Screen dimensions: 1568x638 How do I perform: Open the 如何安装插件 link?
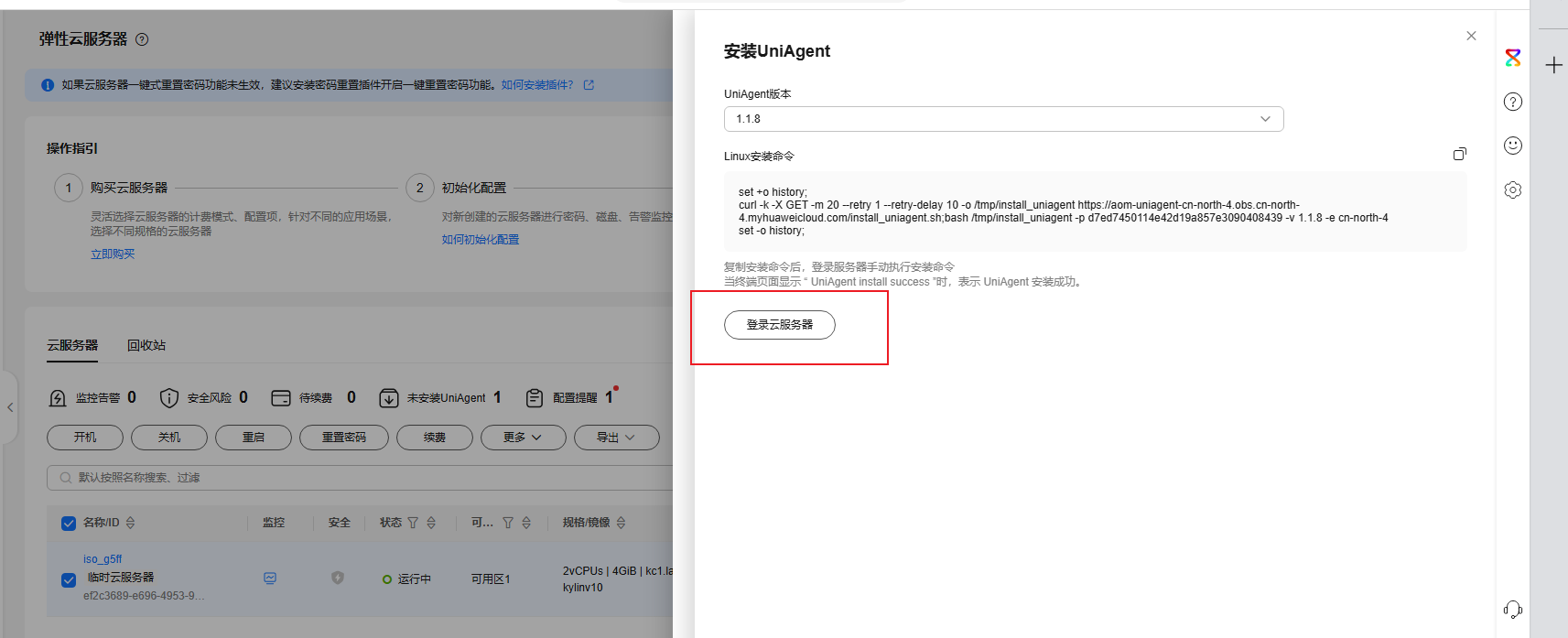tap(537, 85)
